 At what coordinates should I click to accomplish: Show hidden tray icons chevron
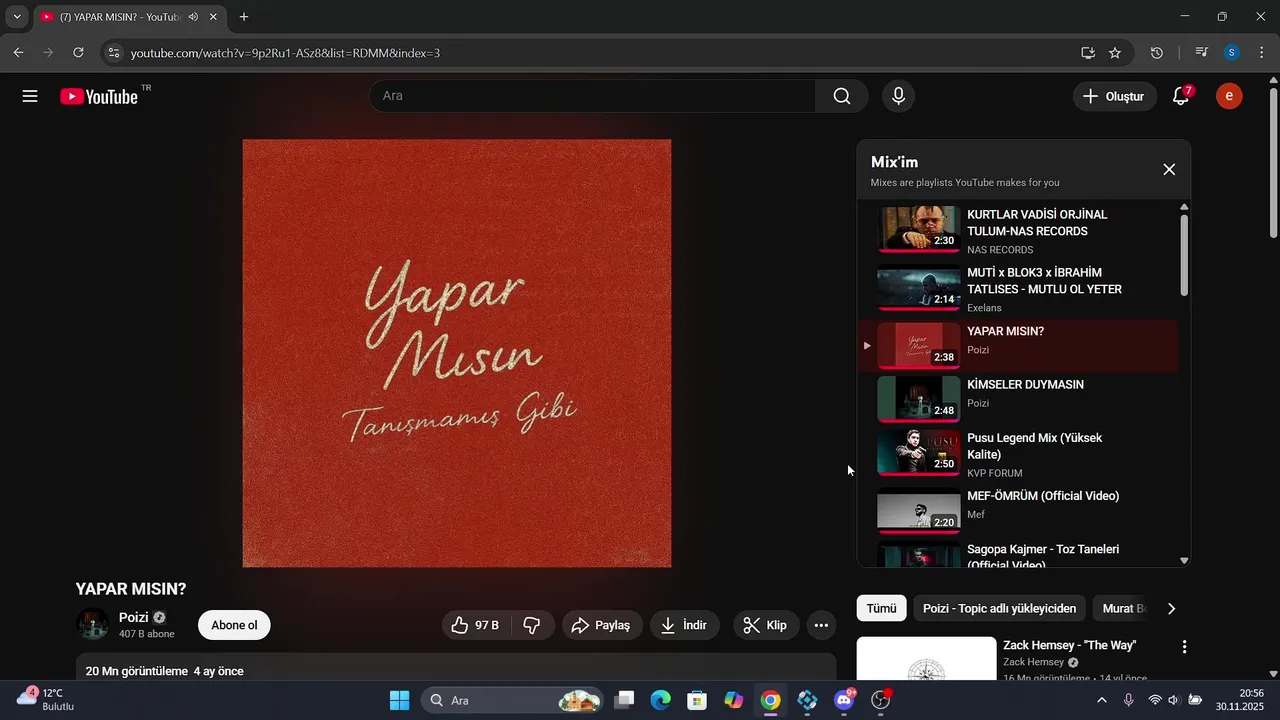point(1102,700)
